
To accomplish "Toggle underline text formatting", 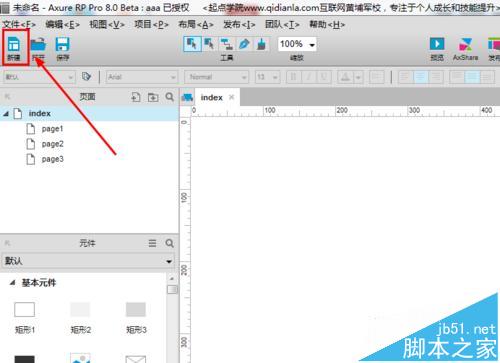I will click(x=324, y=77).
